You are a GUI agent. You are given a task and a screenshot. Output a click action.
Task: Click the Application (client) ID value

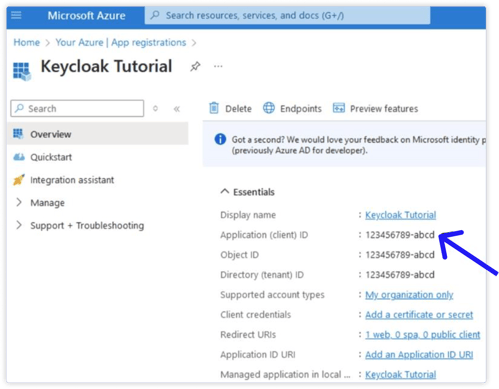(400, 235)
